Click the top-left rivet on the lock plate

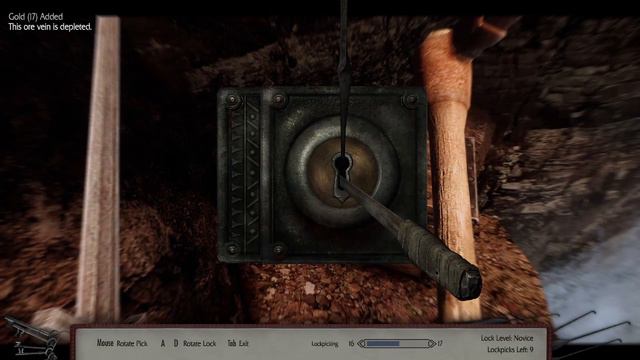tap(233, 100)
